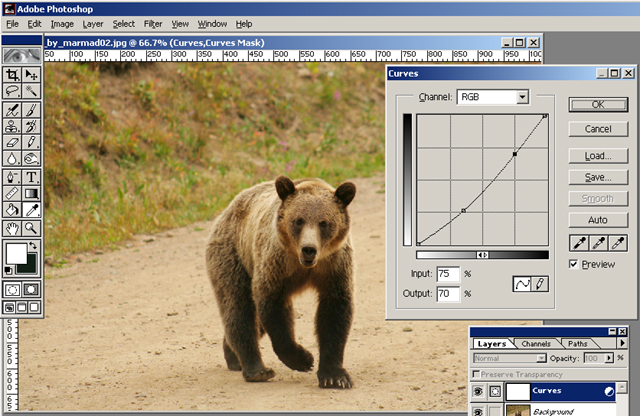Viewport: 640px width, 416px height.
Task: Uncheck the Preview checkbox
Action: pyautogui.click(x=573, y=264)
